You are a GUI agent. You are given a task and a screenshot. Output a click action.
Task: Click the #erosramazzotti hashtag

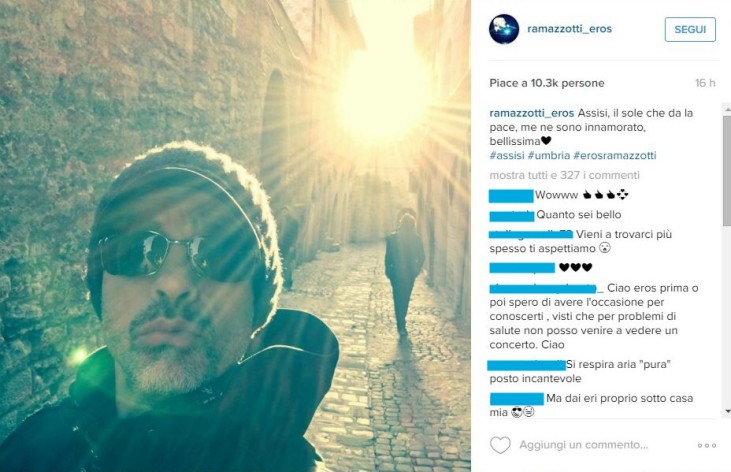[x=614, y=155]
